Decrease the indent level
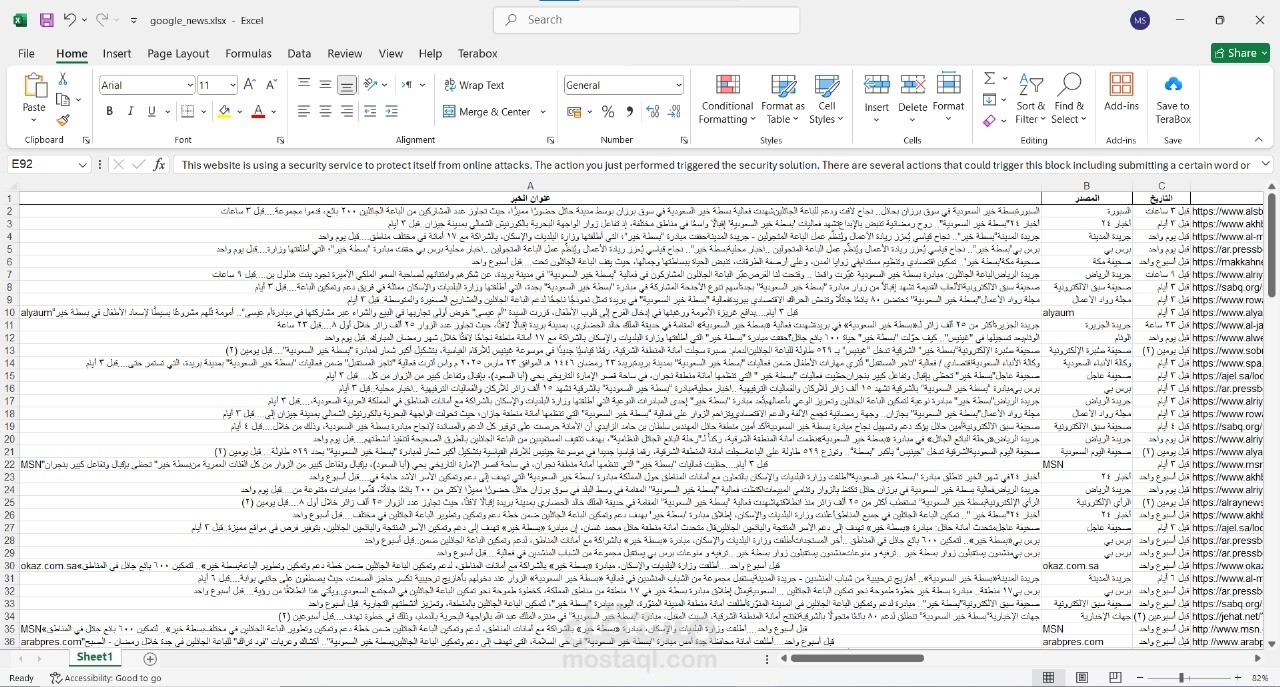The image size is (1280, 687). tap(370, 111)
